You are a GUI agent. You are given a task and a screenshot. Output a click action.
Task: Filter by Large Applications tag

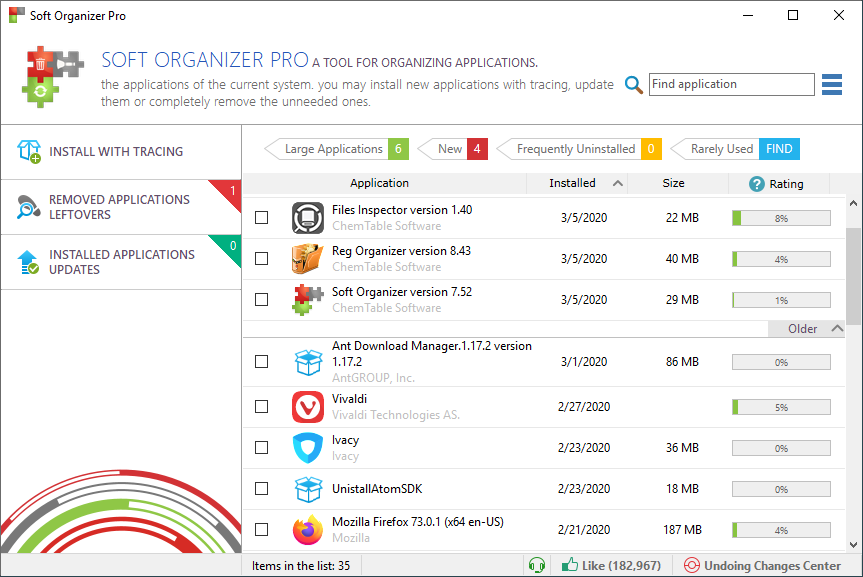336,149
